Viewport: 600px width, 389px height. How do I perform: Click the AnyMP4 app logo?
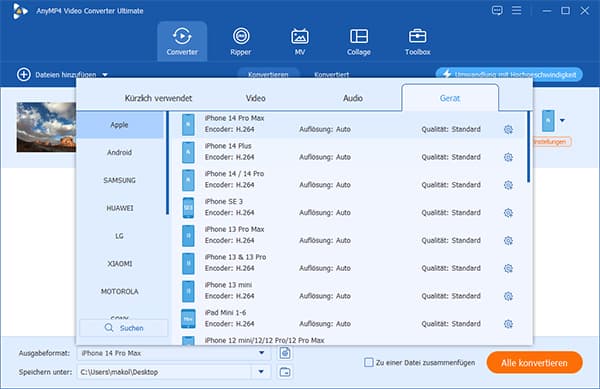20,11
